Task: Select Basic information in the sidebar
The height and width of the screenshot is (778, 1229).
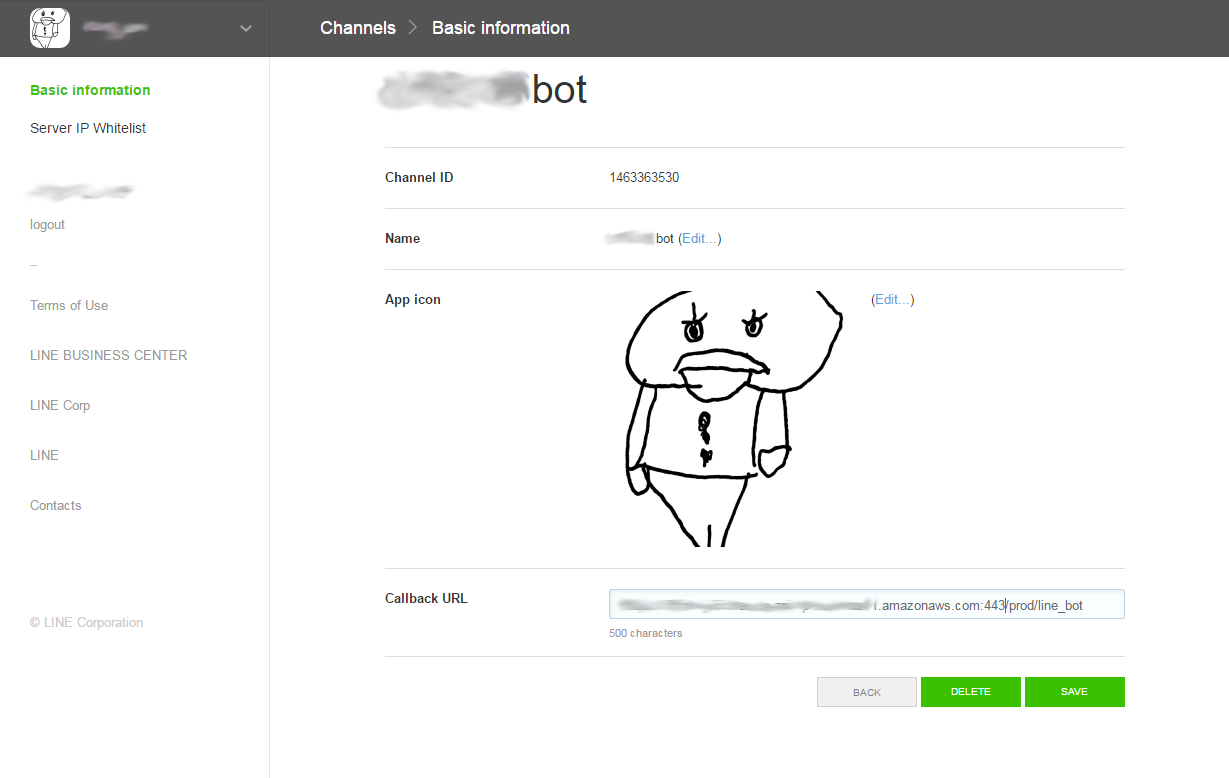Action: pyautogui.click(x=89, y=90)
